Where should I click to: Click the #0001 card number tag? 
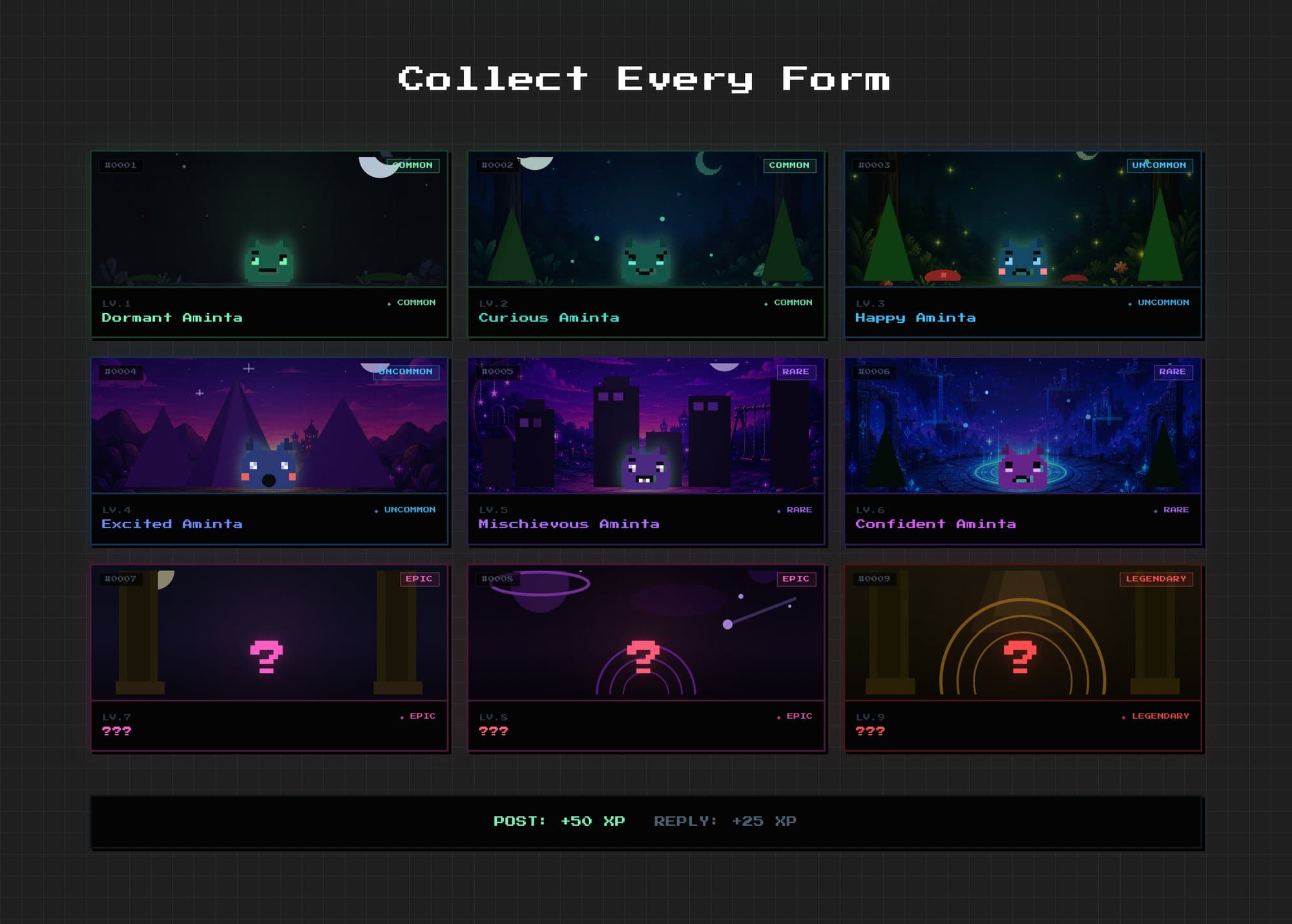point(121,165)
